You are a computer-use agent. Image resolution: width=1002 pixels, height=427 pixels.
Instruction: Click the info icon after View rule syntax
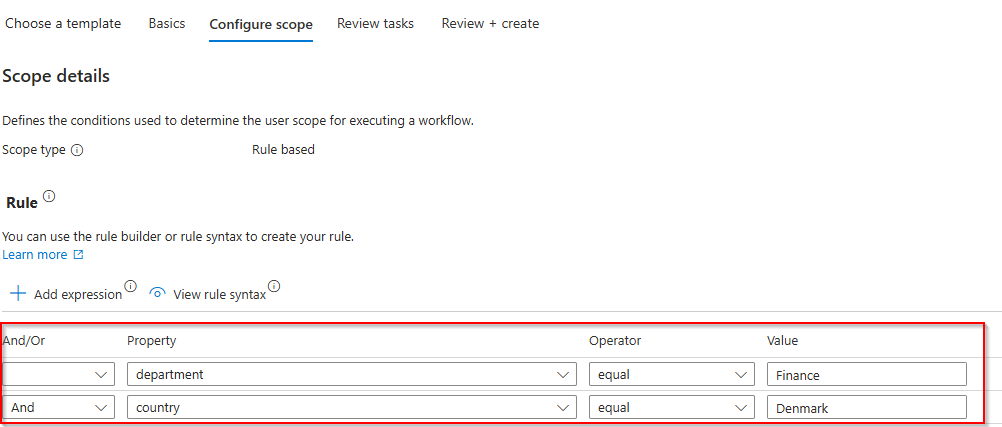pos(274,288)
